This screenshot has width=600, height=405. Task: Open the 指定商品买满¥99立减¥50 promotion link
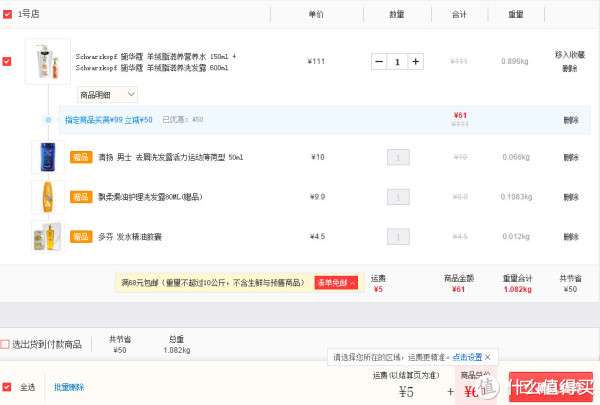click(x=109, y=120)
